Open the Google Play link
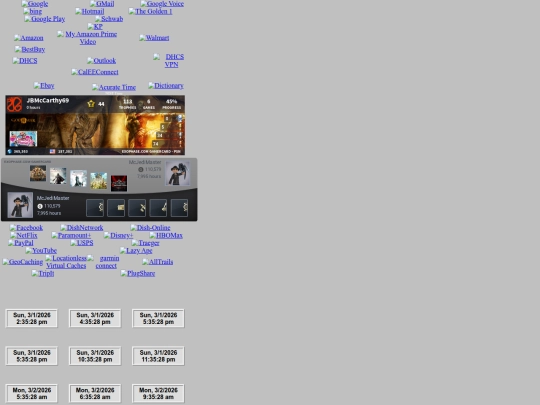 coord(45,19)
